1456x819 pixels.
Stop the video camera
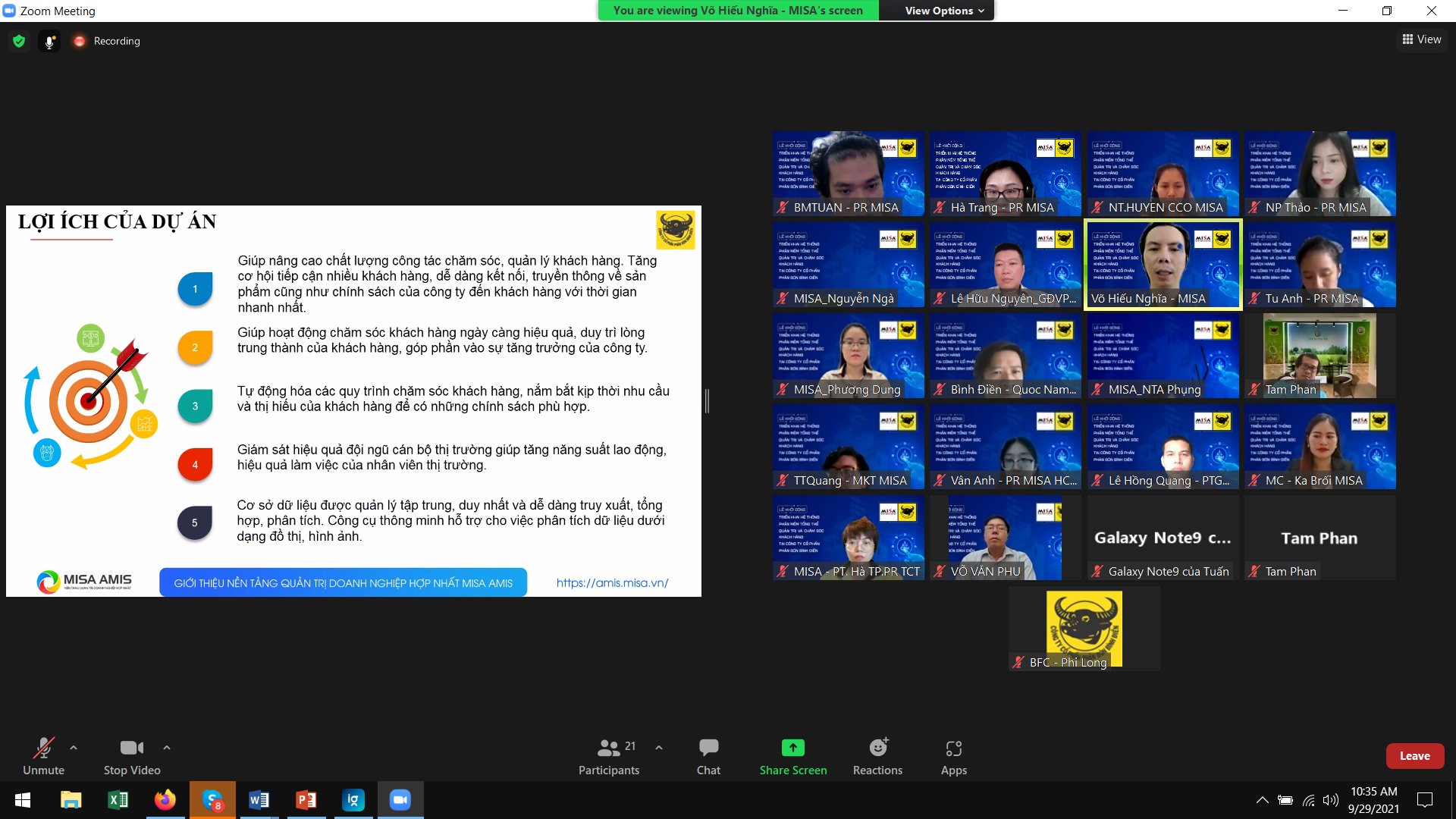131,756
